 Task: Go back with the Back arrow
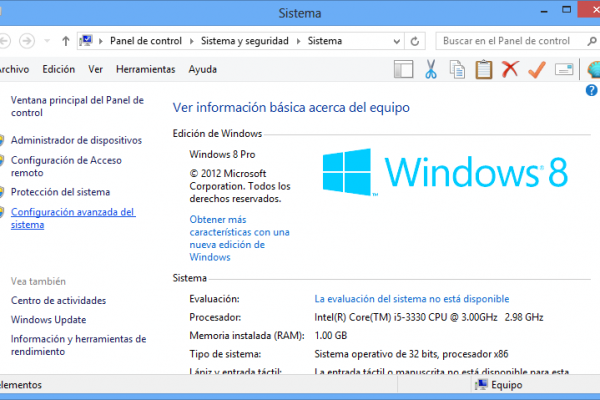click(4, 41)
